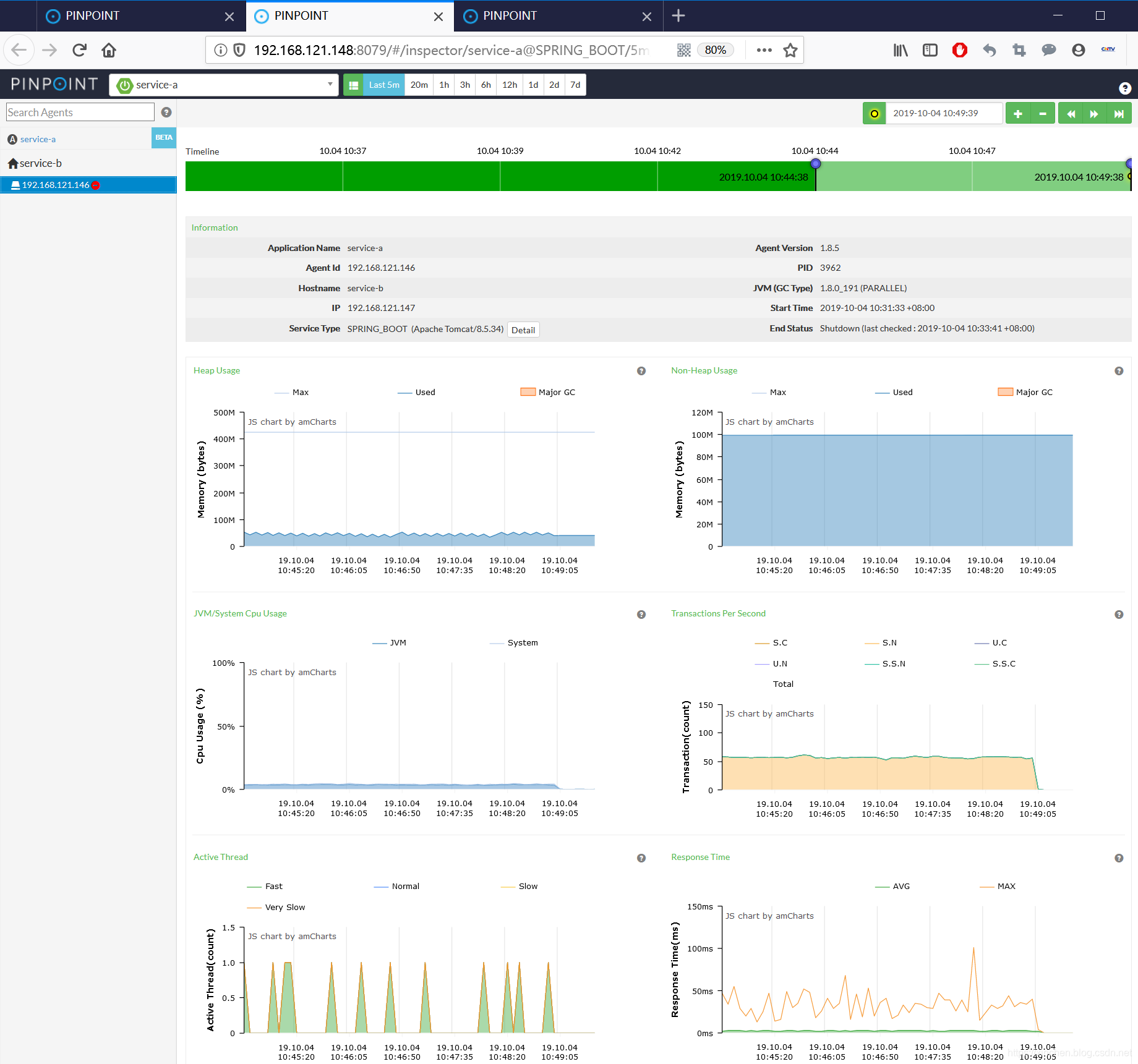Zoom out timeline with the minus button
Viewport: 1138px width, 1064px height.
[x=1043, y=114]
